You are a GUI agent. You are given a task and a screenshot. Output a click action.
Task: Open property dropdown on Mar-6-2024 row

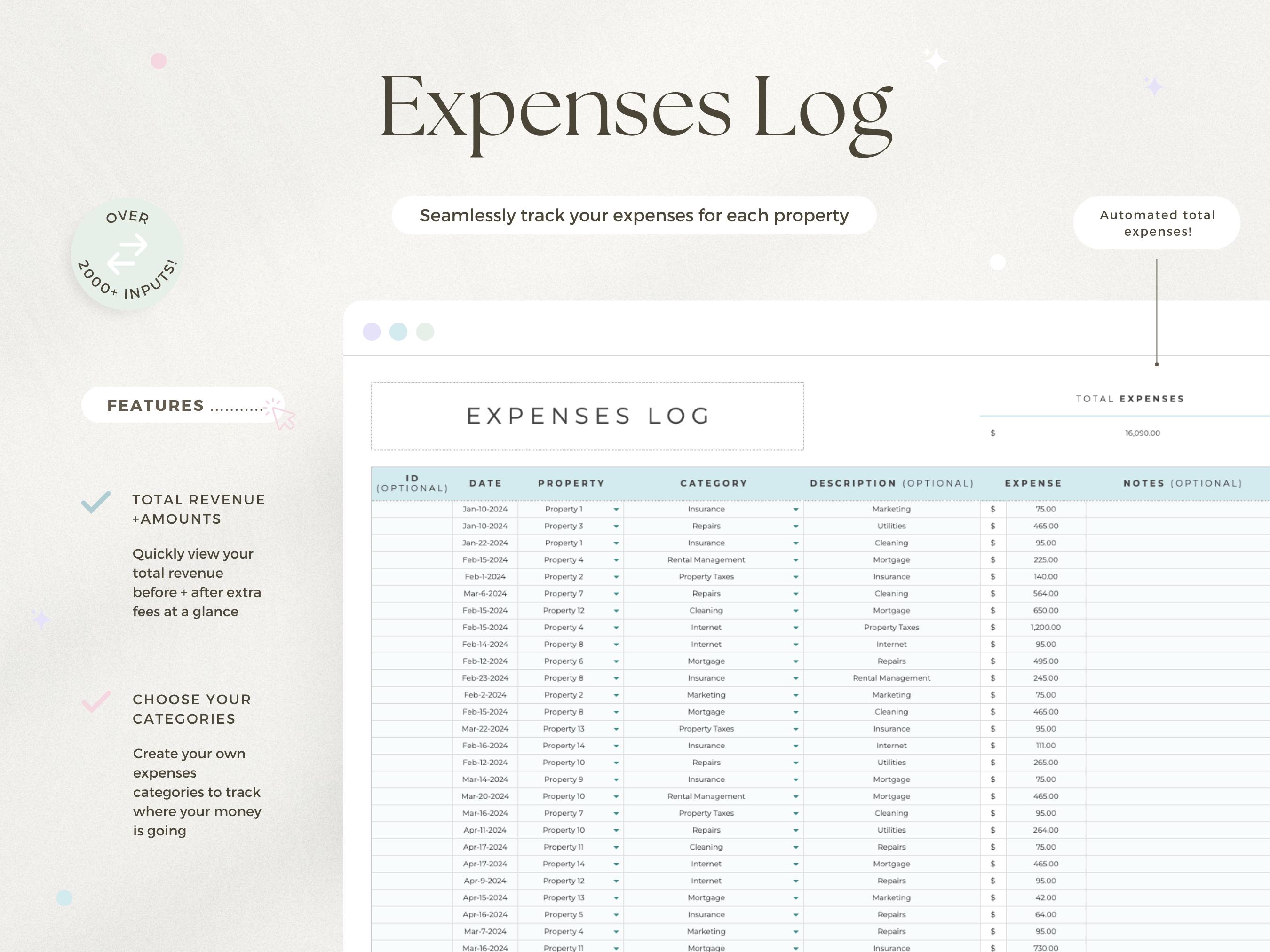pyautogui.click(x=616, y=593)
